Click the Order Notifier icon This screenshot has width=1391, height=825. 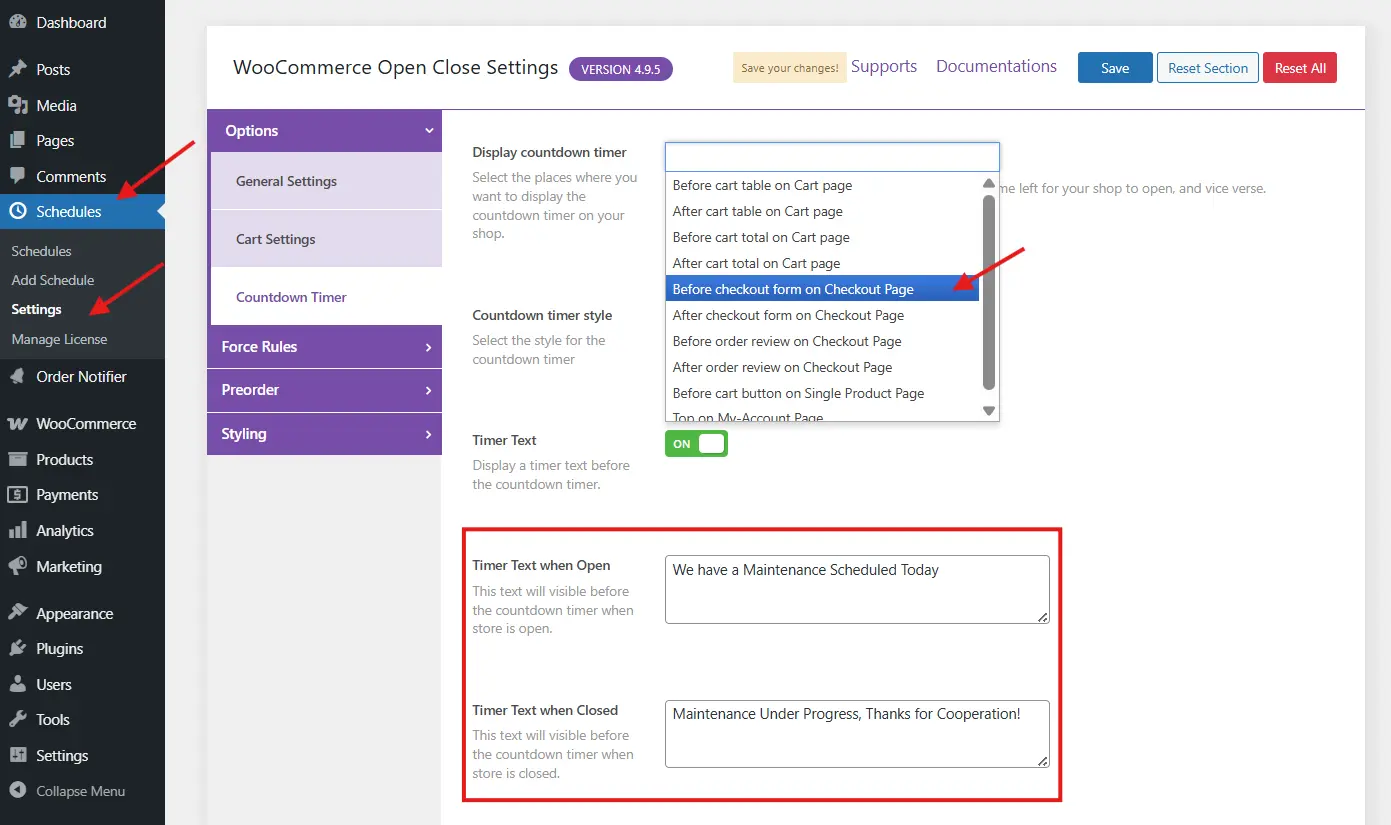click(17, 377)
